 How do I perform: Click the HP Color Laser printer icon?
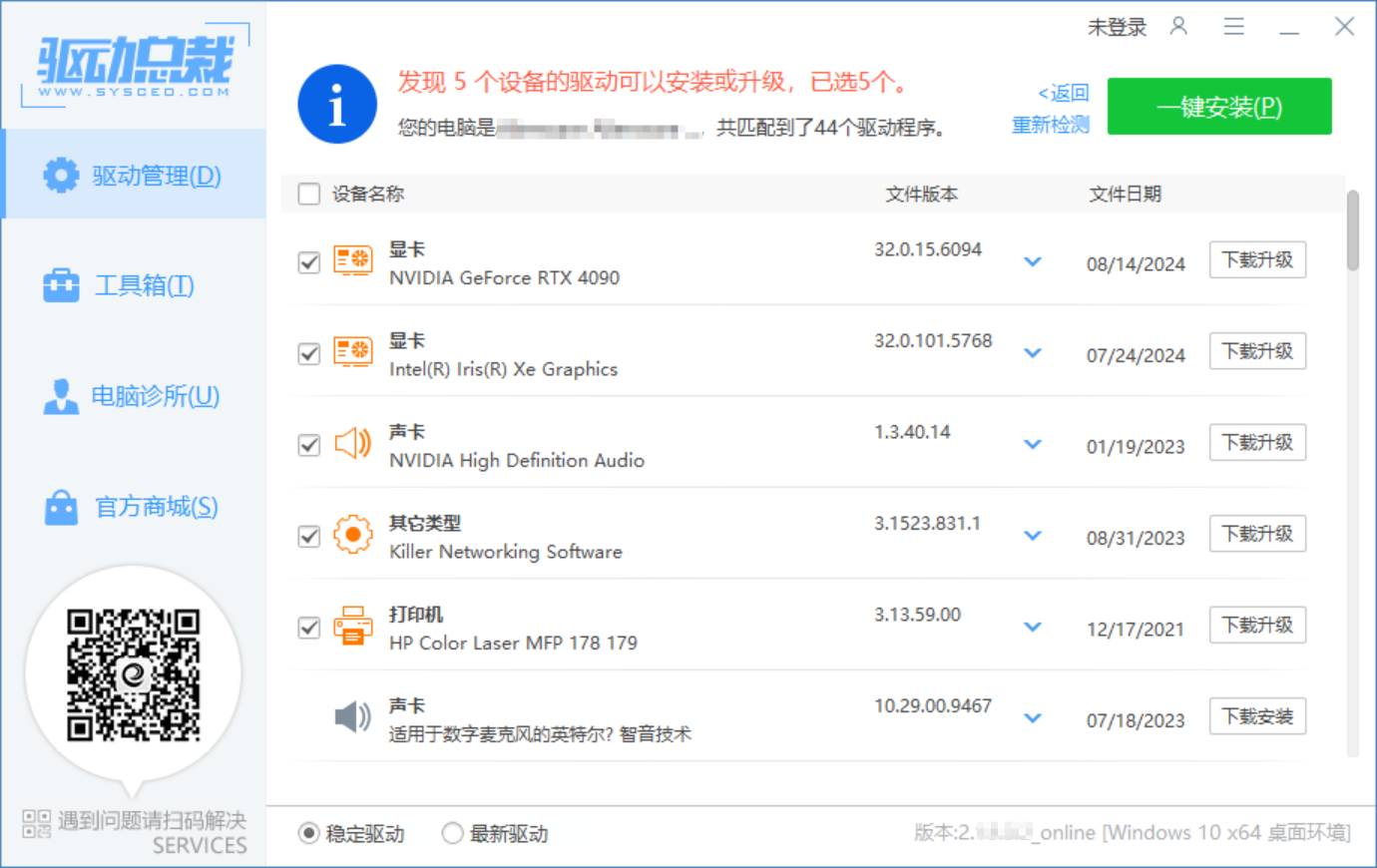352,626
